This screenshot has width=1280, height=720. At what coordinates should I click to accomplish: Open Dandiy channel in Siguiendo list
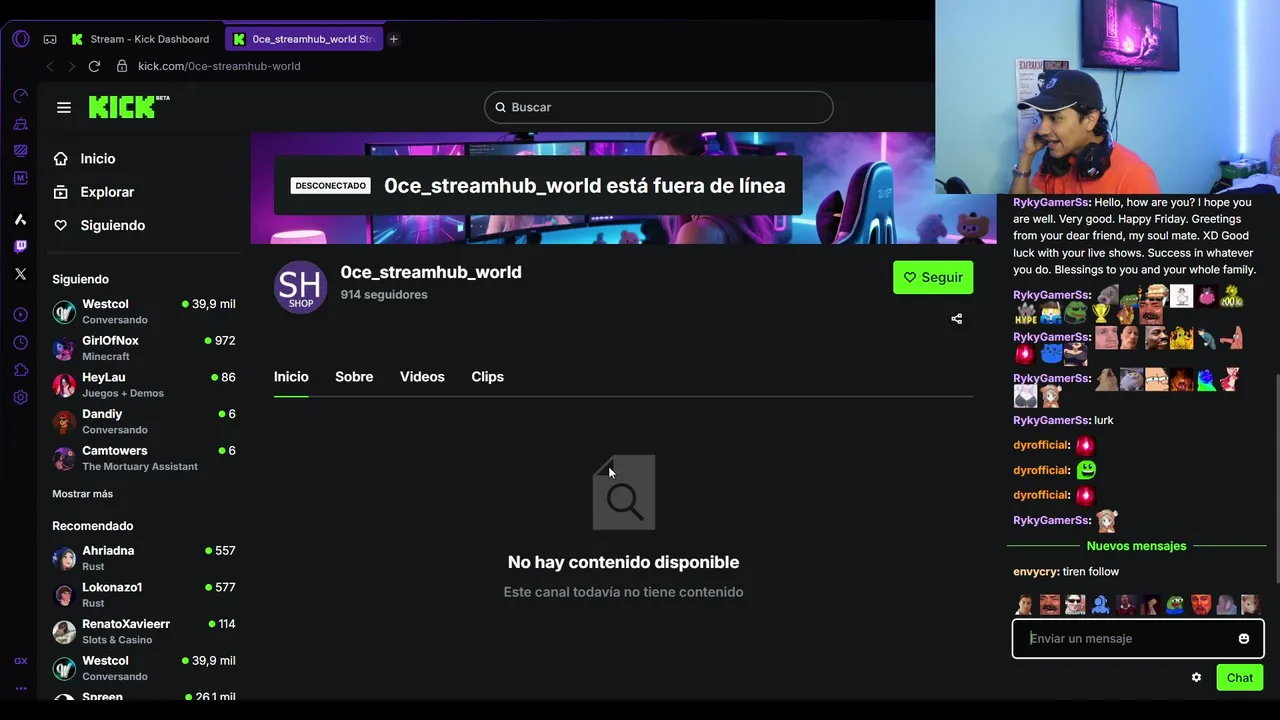click(x=144, y=421)
